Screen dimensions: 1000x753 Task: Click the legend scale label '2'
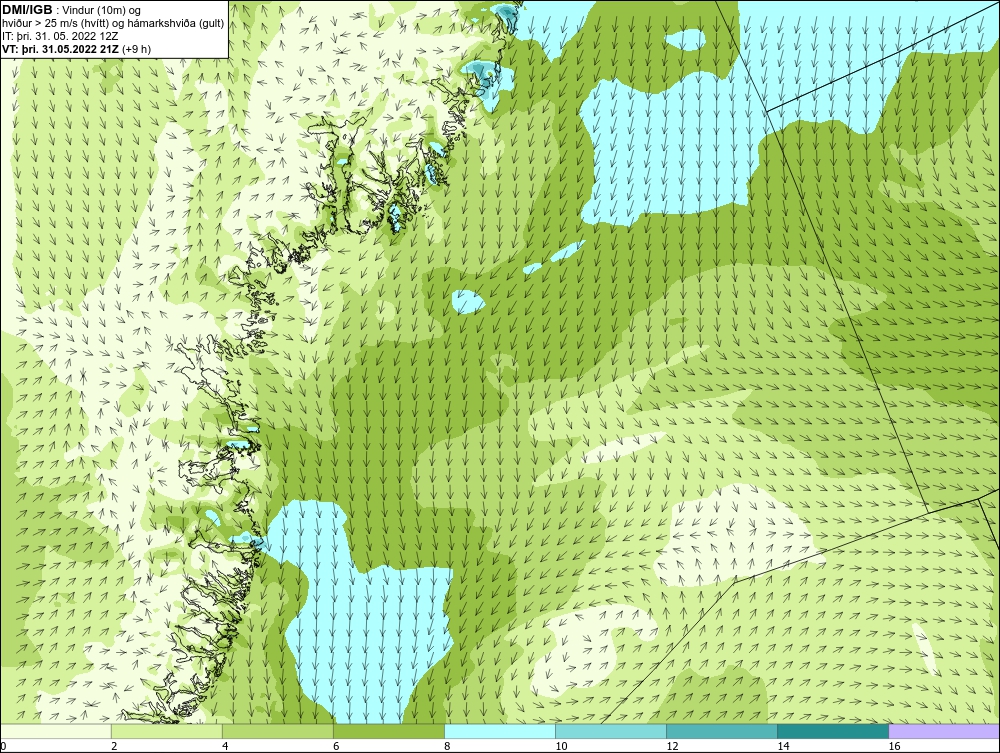(x=114, y=746)
